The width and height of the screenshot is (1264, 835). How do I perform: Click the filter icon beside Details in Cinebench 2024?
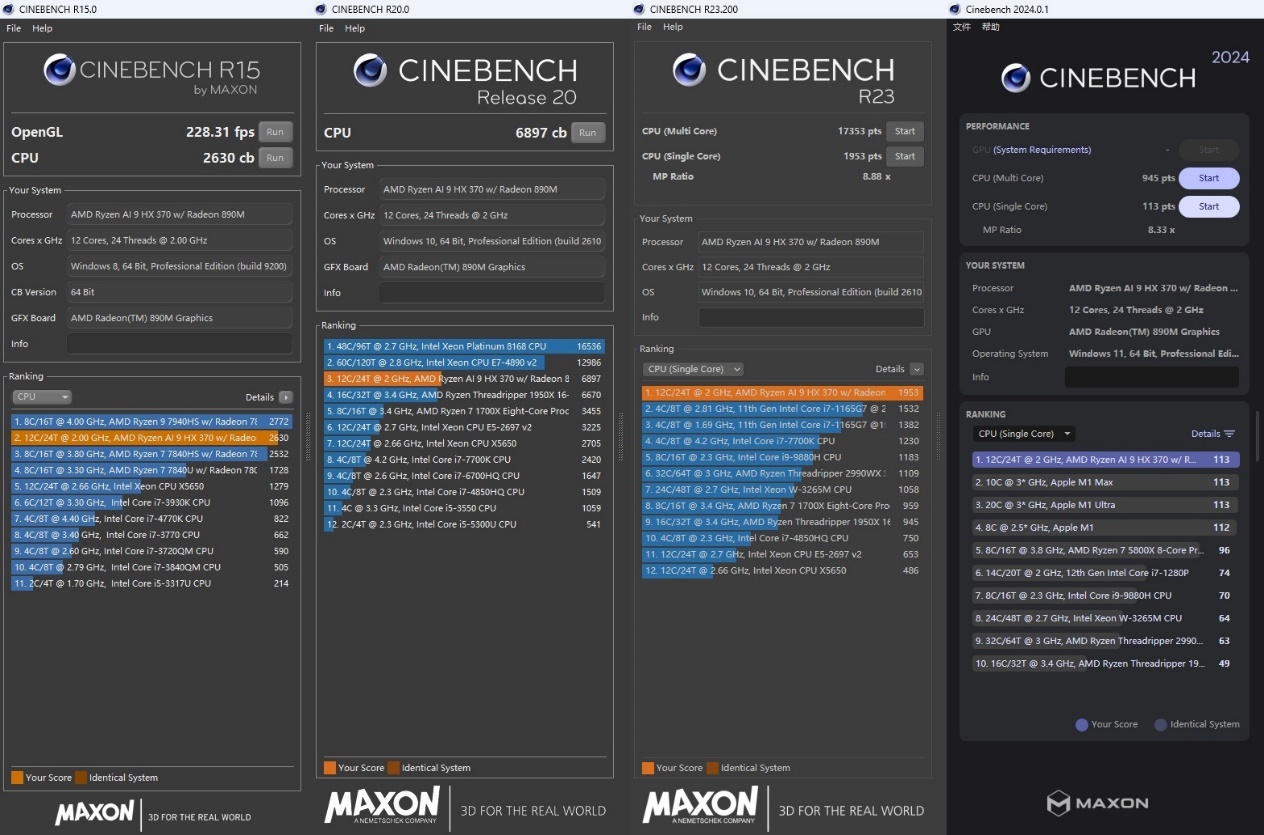[1229, 434]
